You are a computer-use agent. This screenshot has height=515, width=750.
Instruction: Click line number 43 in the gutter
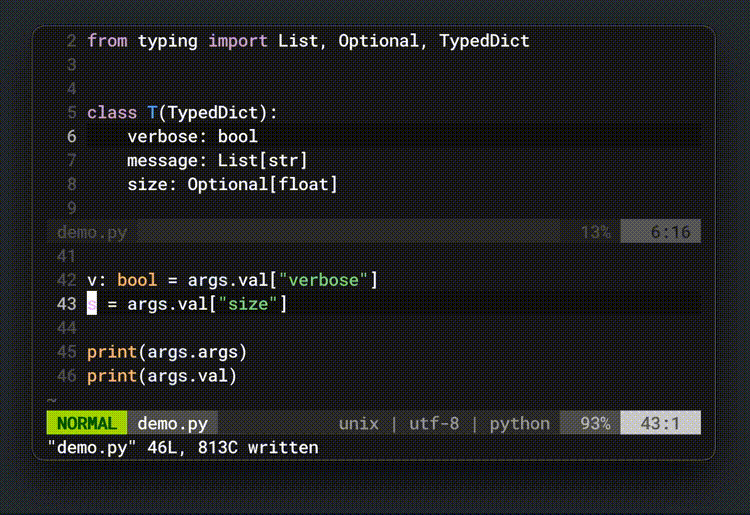[66, 304]
